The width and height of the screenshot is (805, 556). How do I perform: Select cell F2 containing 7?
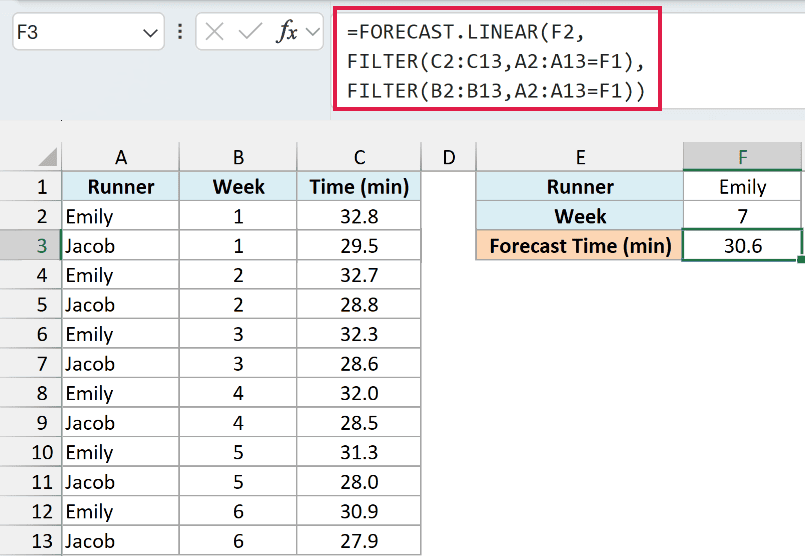742,216
